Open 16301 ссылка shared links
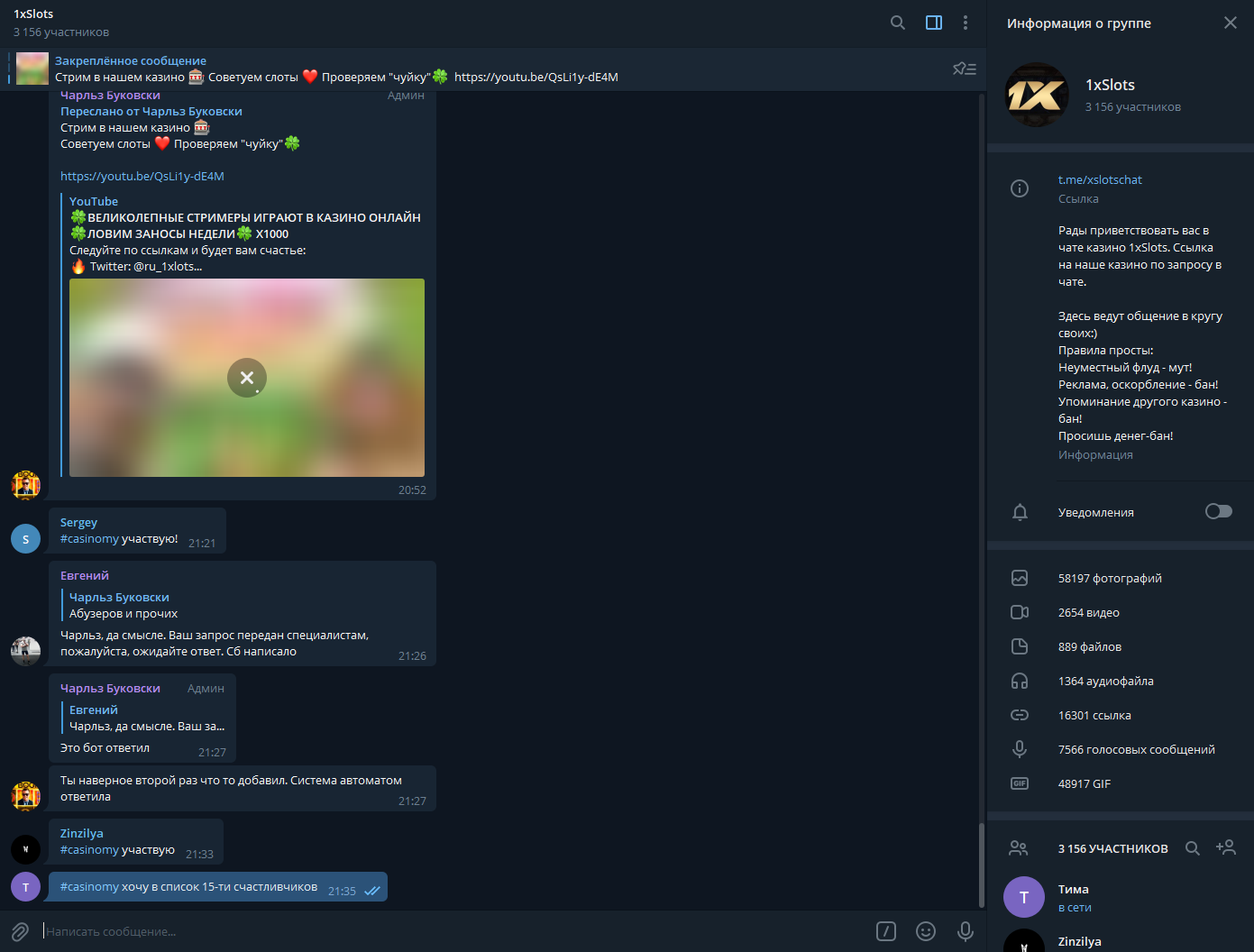Viewport: 1254px width, 952px height. pyautogui.click(x=1094, y=715)
